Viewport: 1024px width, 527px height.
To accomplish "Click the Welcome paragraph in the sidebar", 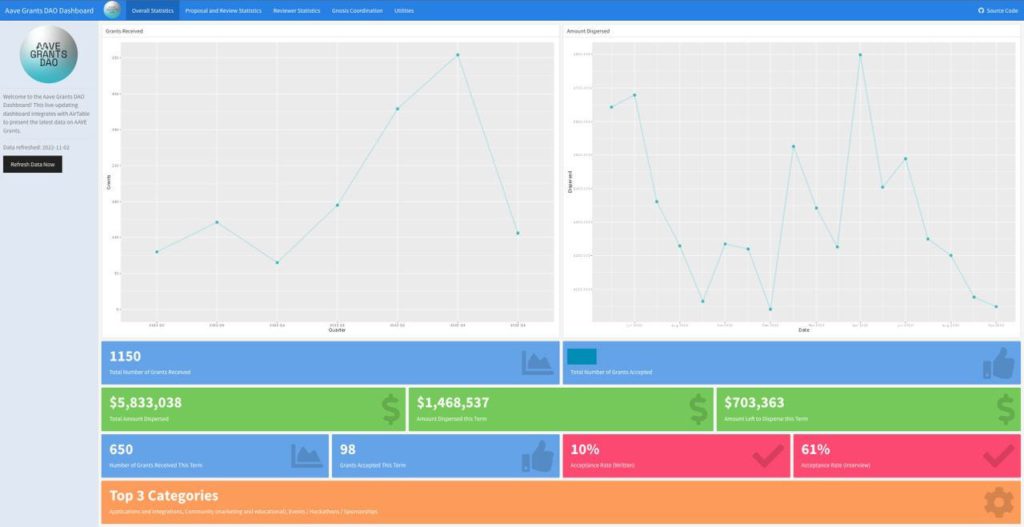I will click(x=47, y=114).
